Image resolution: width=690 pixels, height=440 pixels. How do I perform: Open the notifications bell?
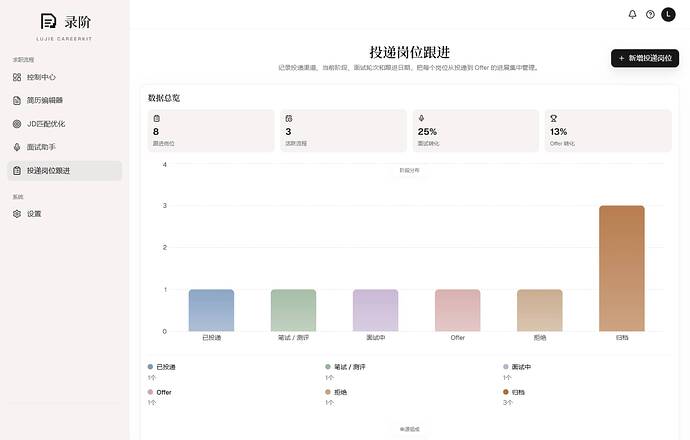pyautogui.click(x=632, y=15)
